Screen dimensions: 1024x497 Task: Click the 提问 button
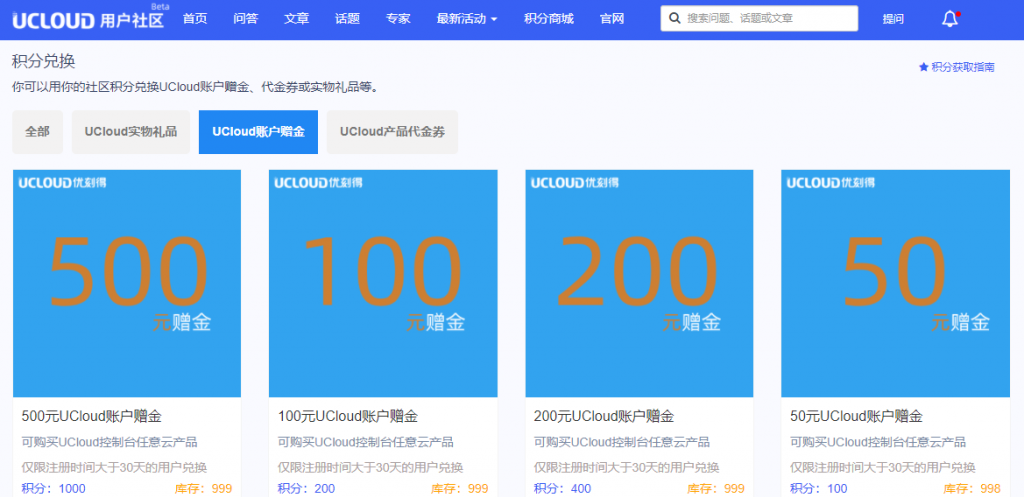(893, 19)
